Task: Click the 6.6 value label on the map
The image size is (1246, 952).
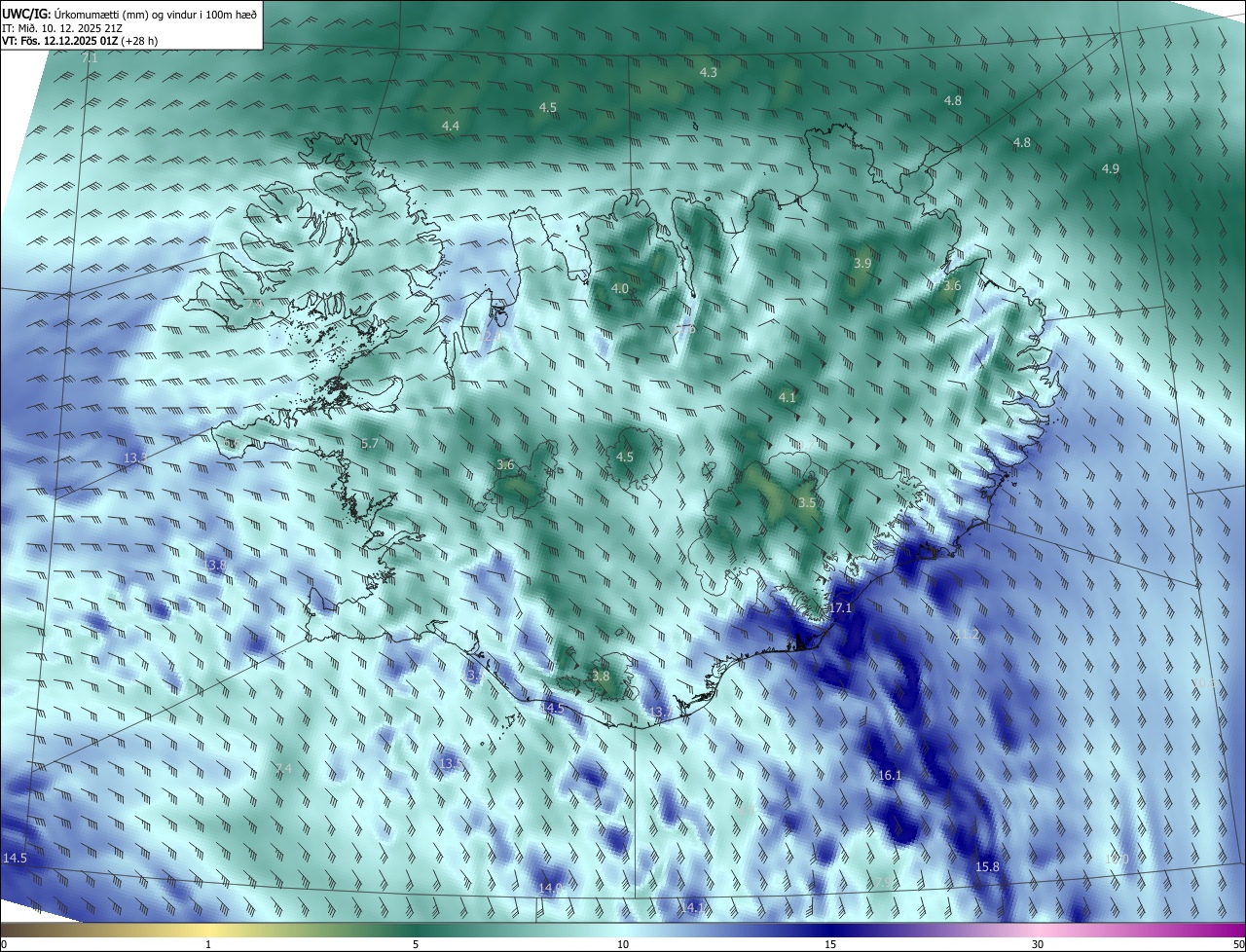Action: tap(232, 444)
